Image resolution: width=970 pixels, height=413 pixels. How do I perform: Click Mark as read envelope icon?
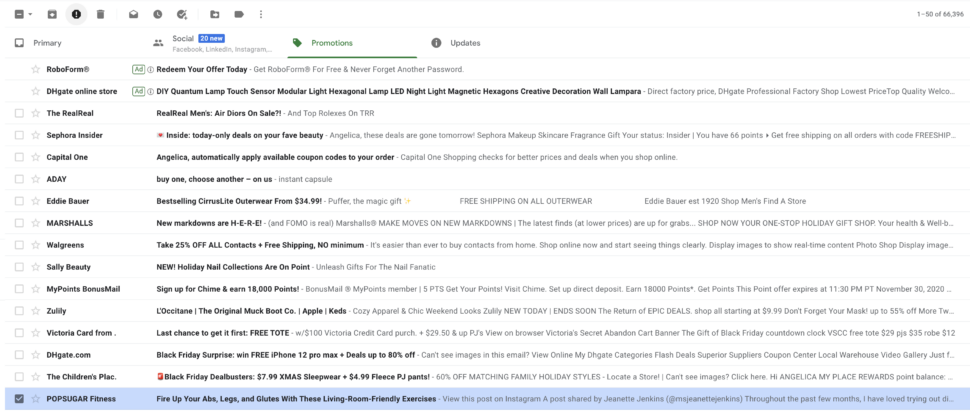(x=134, y=14)
